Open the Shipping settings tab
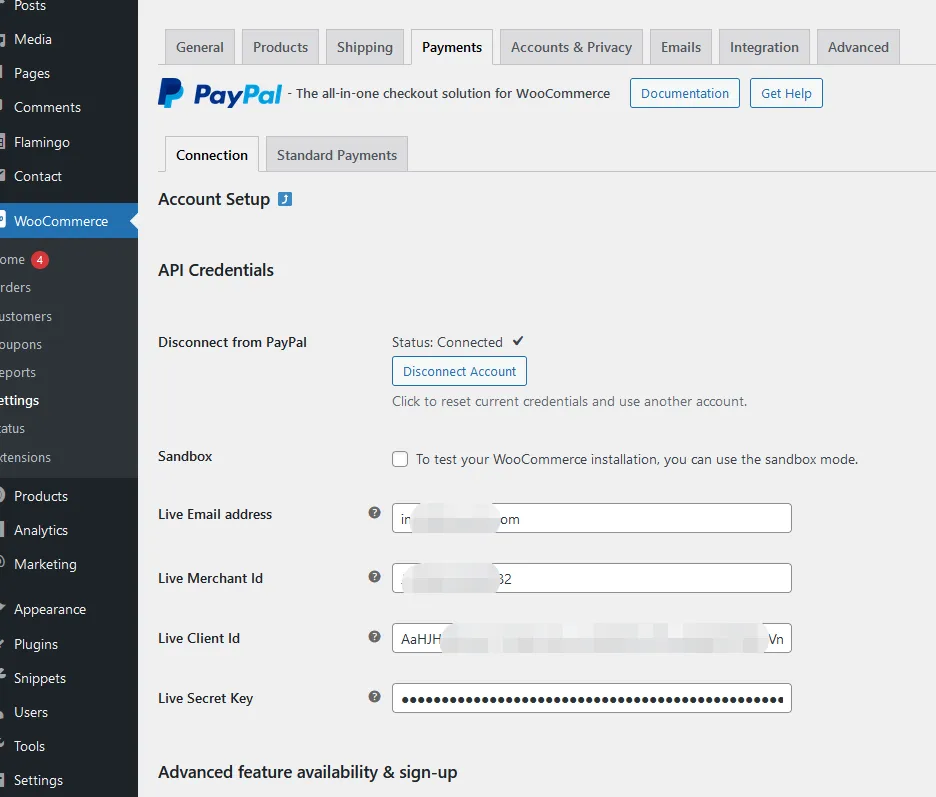936x797 pixels. (x=364, y=47)
